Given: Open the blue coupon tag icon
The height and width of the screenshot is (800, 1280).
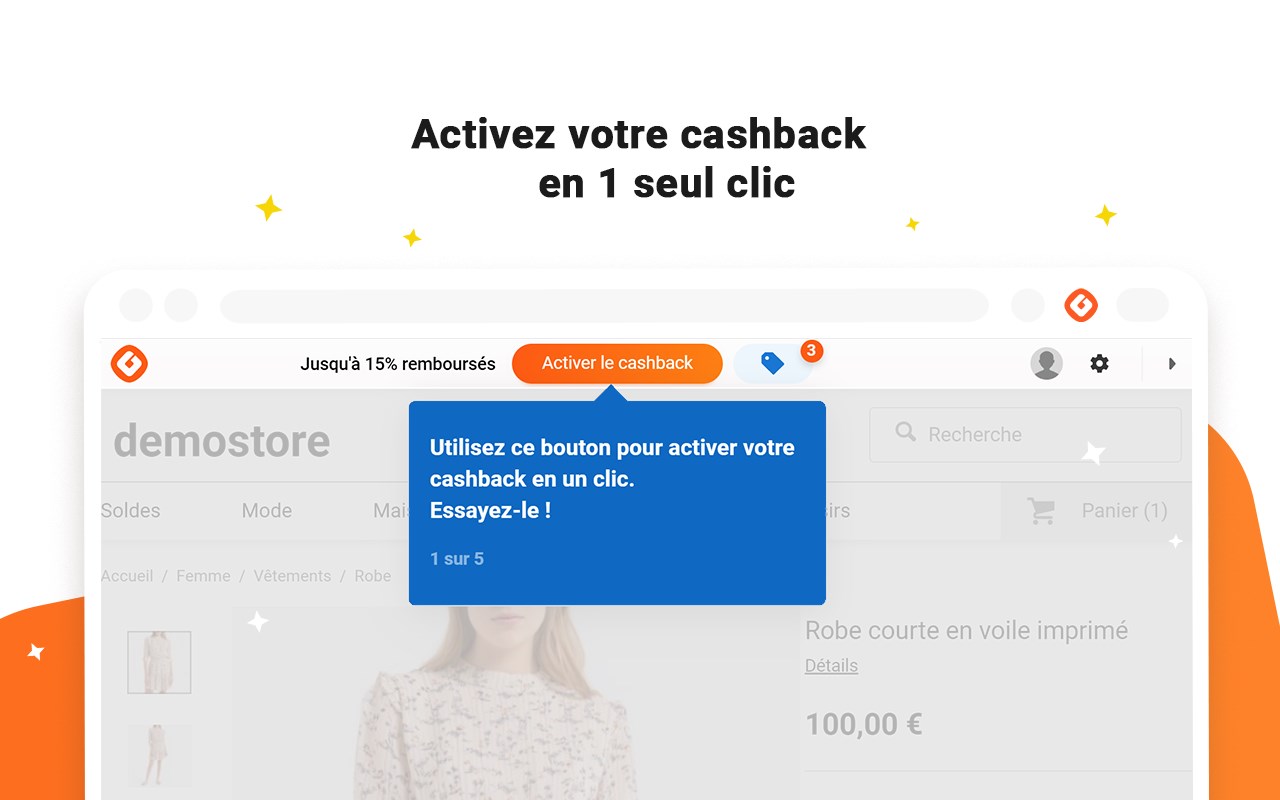Looking at the screenshot, I should tap(772, 364).
